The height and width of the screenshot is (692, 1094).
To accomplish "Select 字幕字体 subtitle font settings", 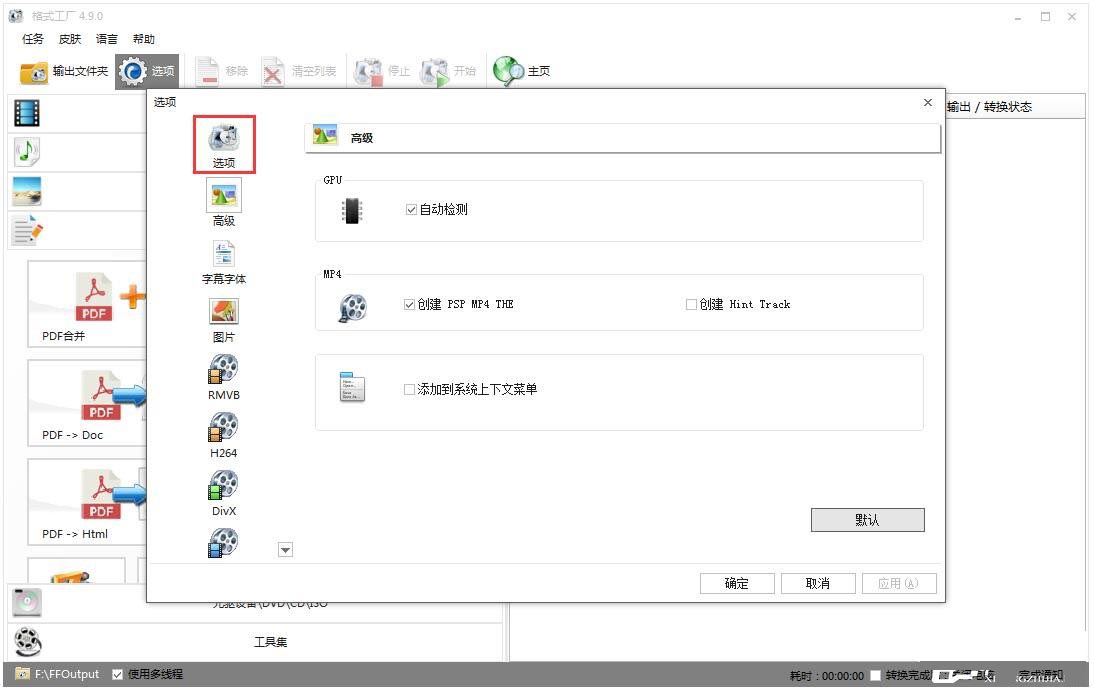I will (224, 262).
